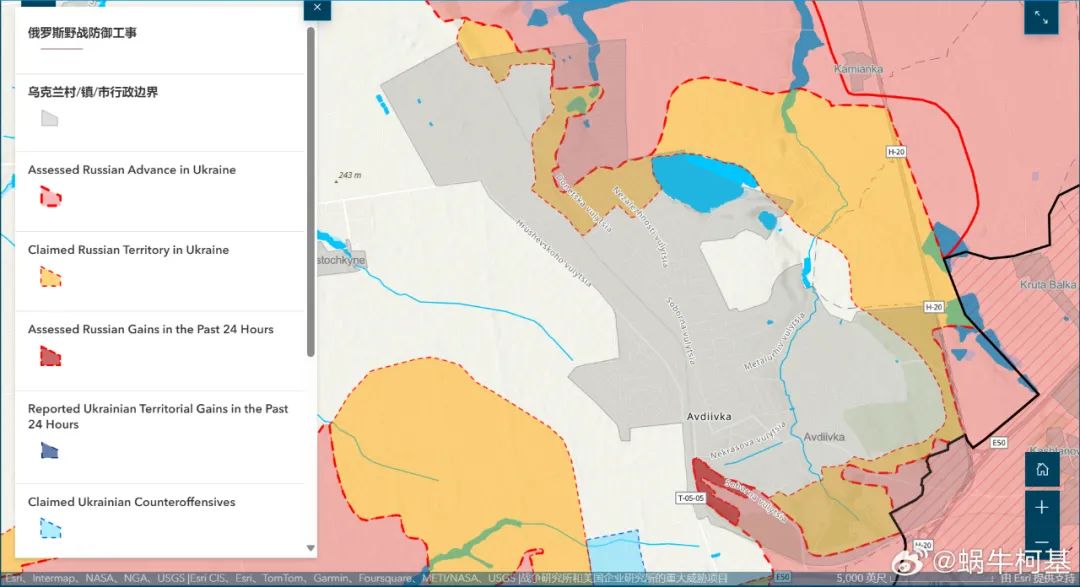Click the "Reported Ukrainian Territorial Gains" label

pyautogui.click(x=158, y=416)
